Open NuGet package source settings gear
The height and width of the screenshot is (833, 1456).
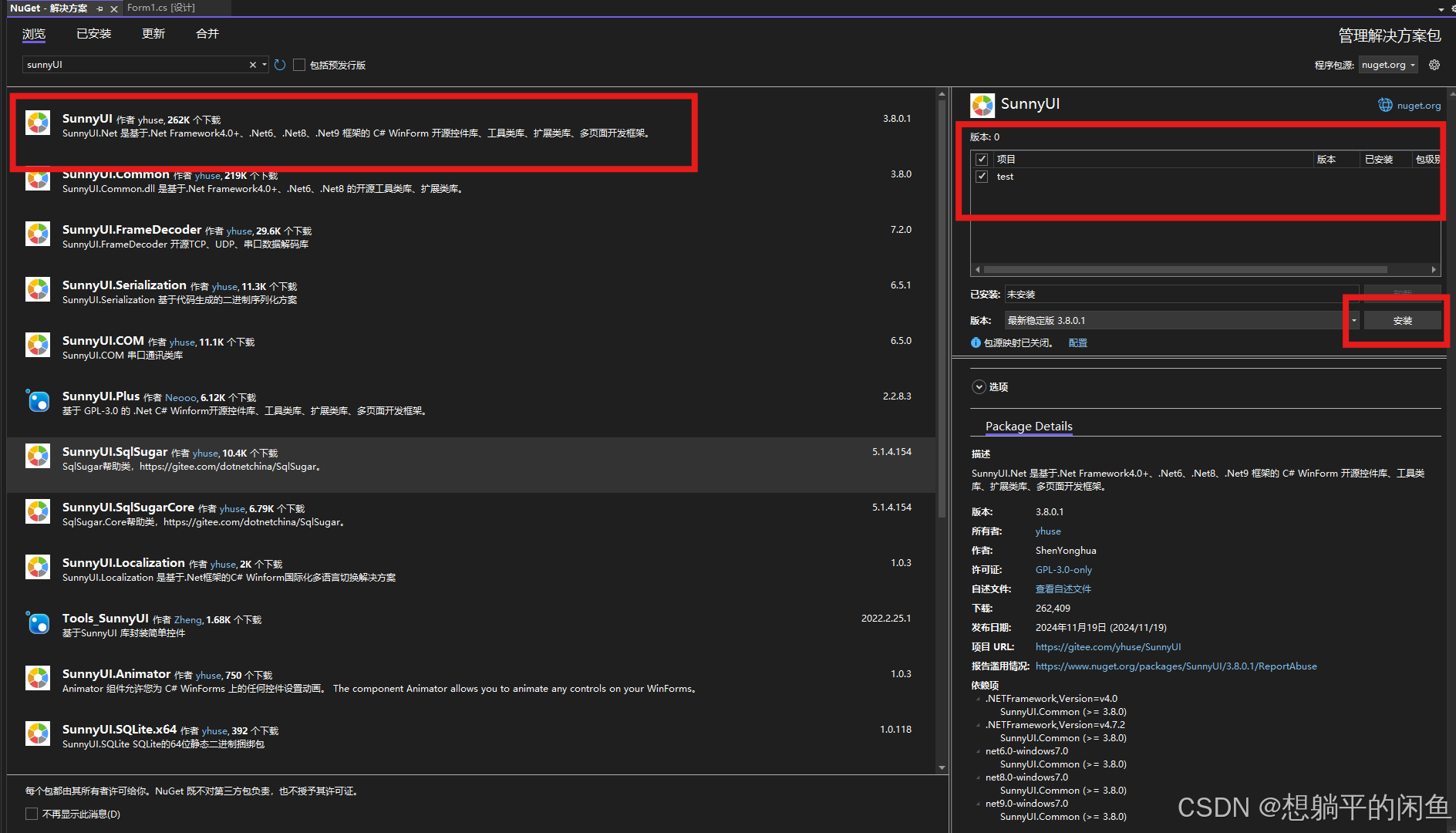point(1434,65)
